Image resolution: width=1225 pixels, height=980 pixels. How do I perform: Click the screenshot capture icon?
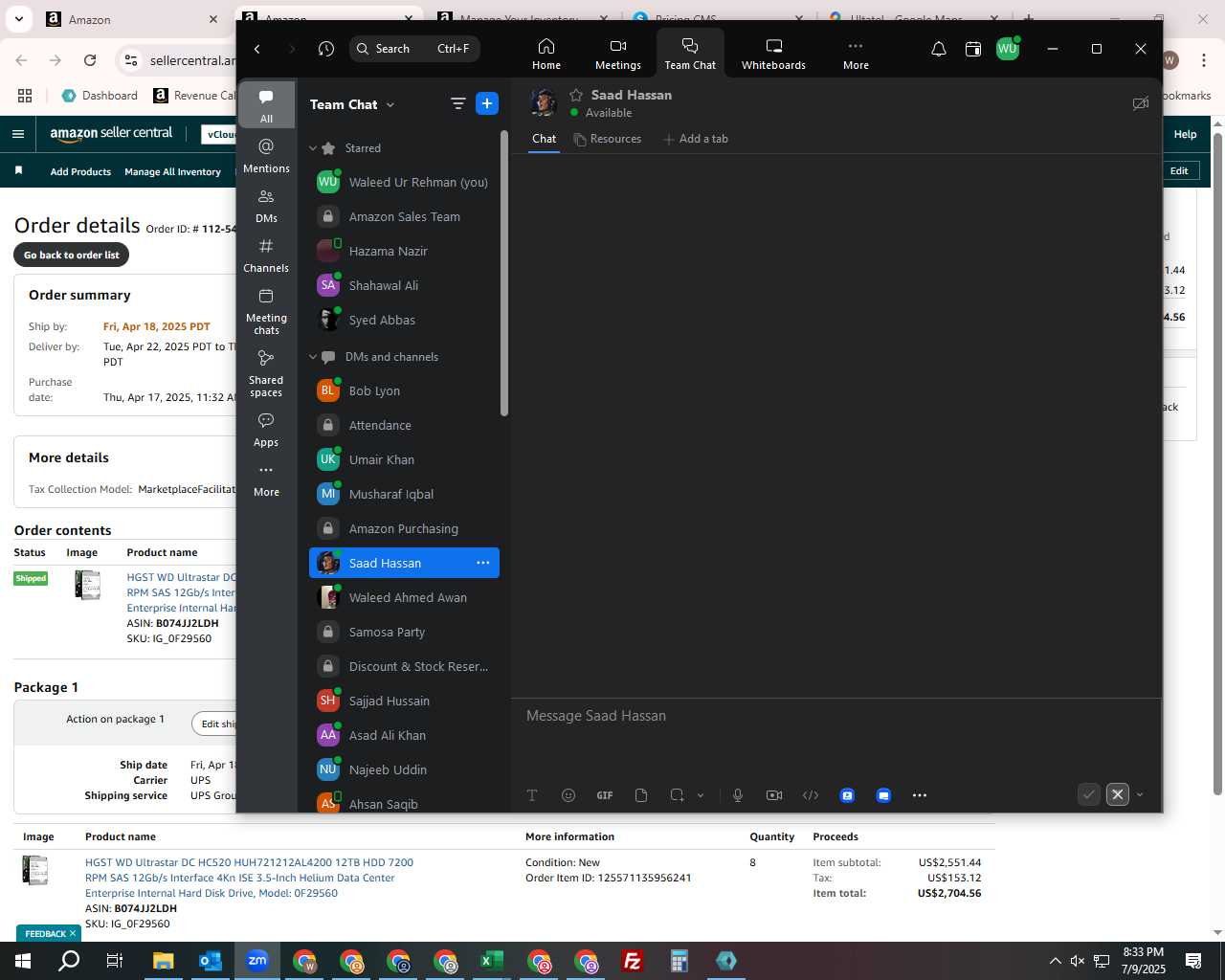point(678,795)
